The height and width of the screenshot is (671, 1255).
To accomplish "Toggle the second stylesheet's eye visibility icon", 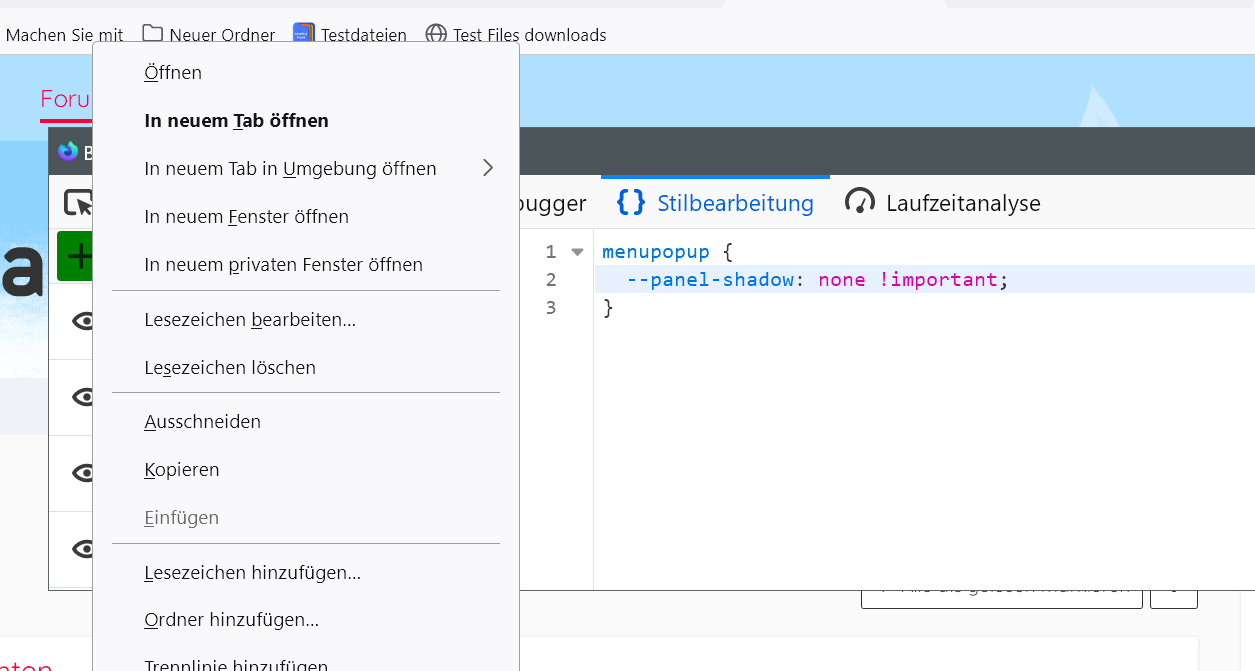I will (84, 397).
